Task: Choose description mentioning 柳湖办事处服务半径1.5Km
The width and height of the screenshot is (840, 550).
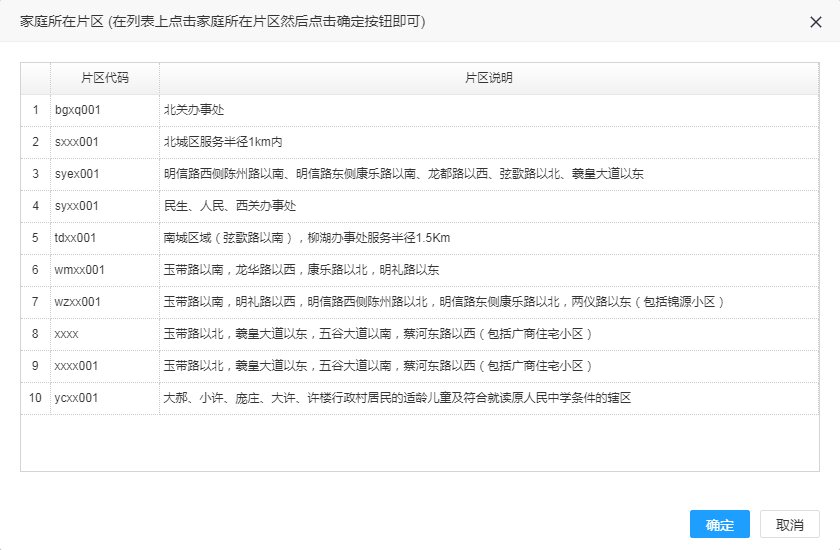Action: point(307,238)
